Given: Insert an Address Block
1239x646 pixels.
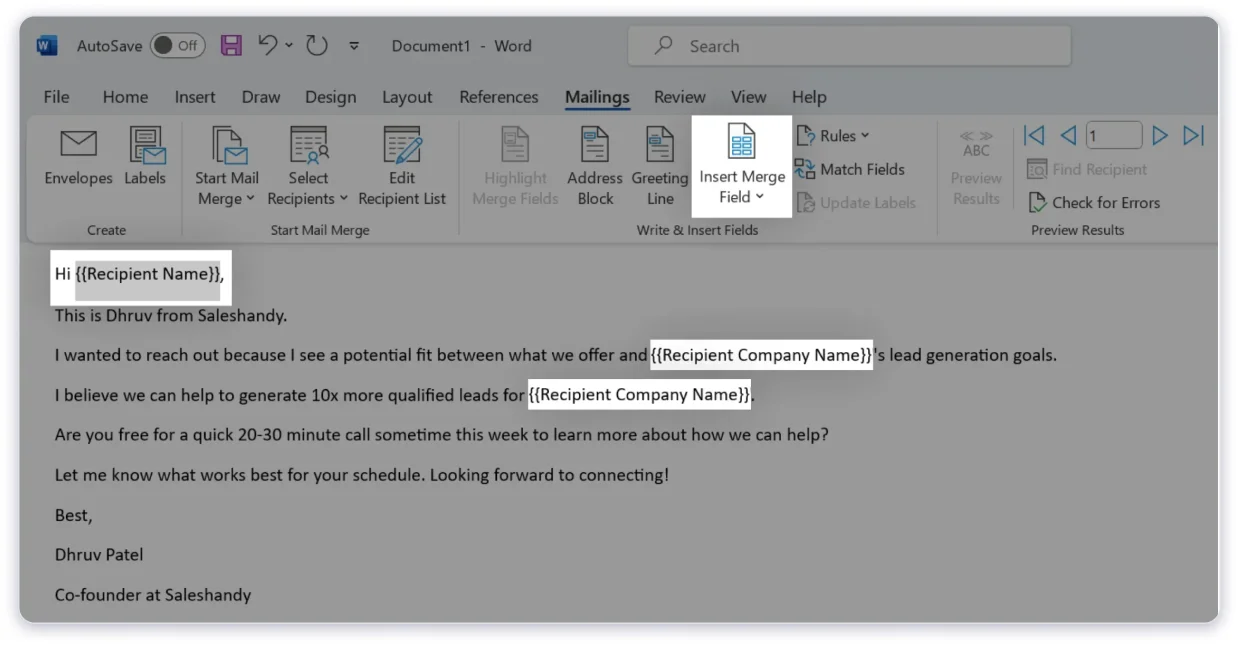Looking at the screenshot, I should (x=595, y=166).
